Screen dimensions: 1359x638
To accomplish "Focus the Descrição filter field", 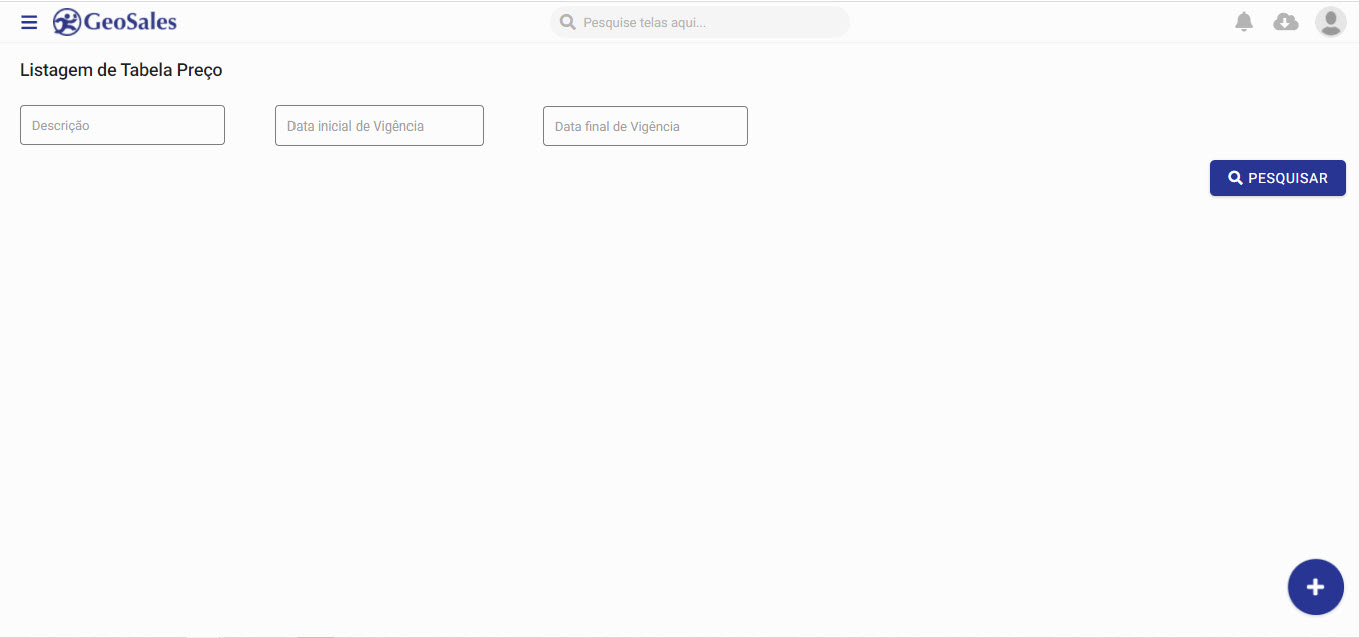I will [122, 125].
